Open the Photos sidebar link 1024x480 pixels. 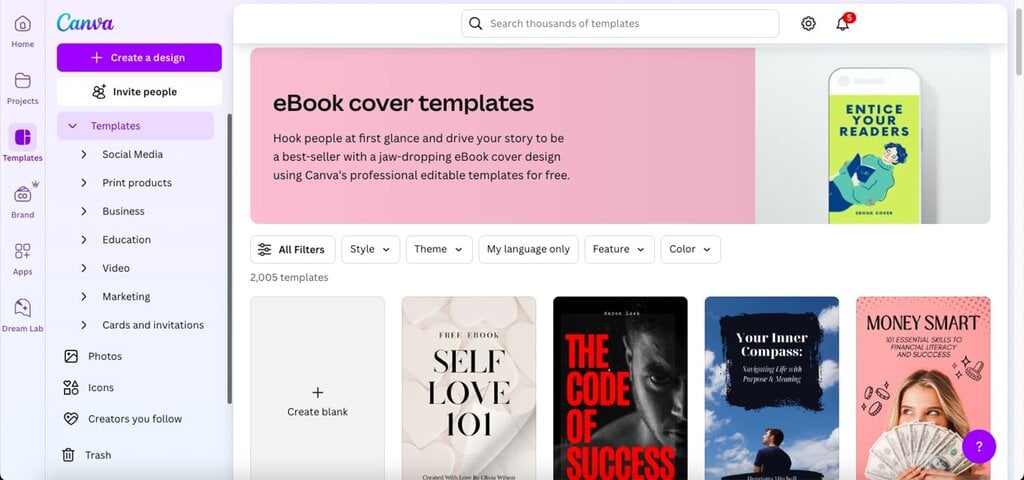tap(105, 356)
